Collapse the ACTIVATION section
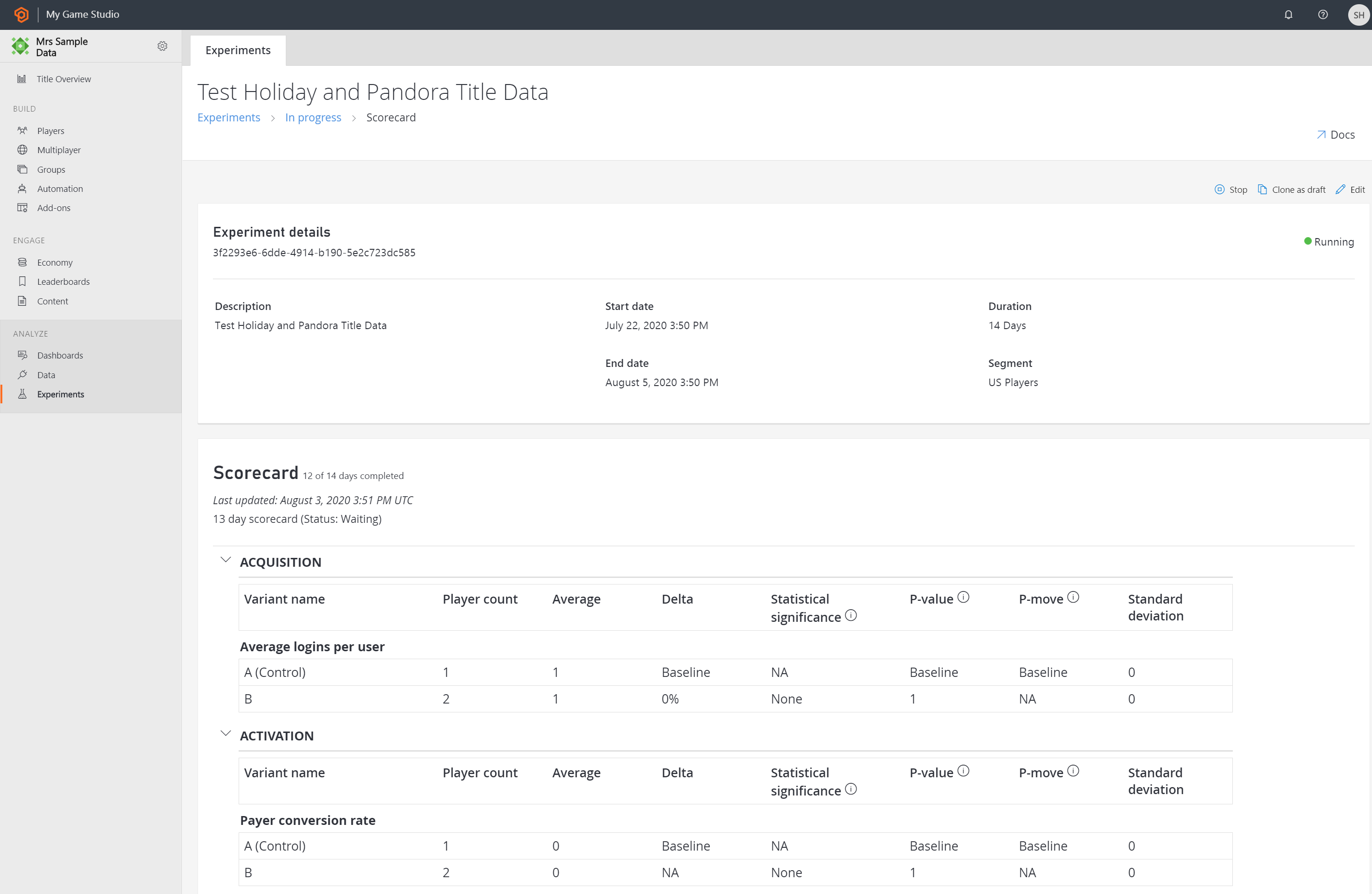 226,732
